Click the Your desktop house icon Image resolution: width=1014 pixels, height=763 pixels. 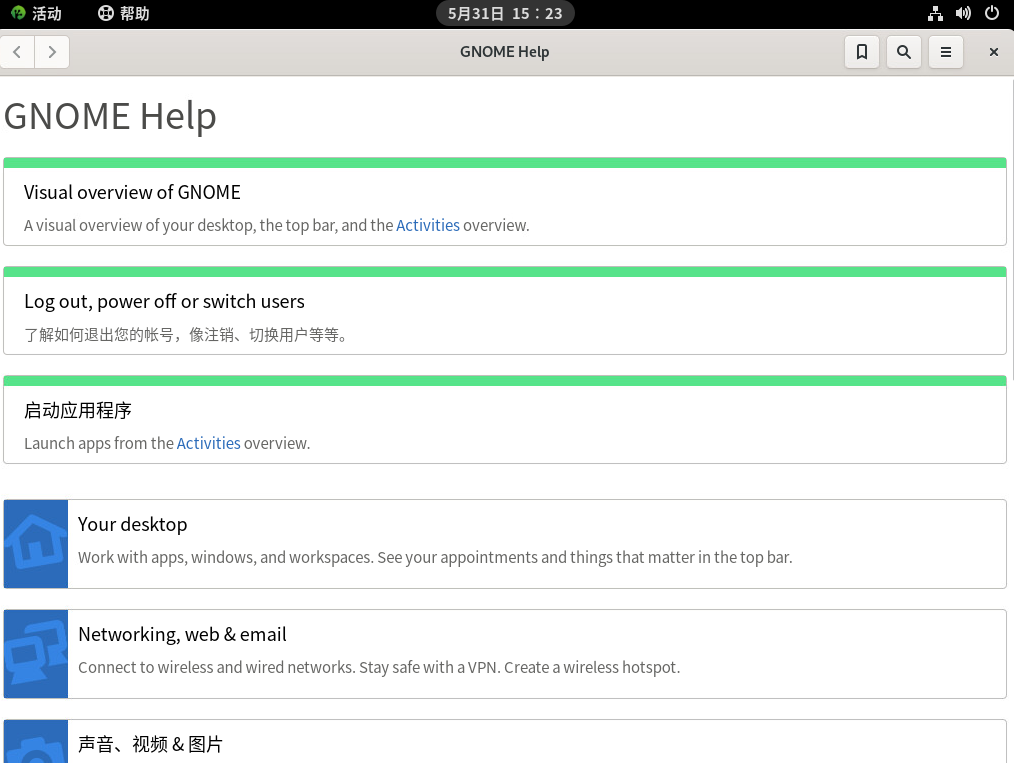tap(36, 544)
